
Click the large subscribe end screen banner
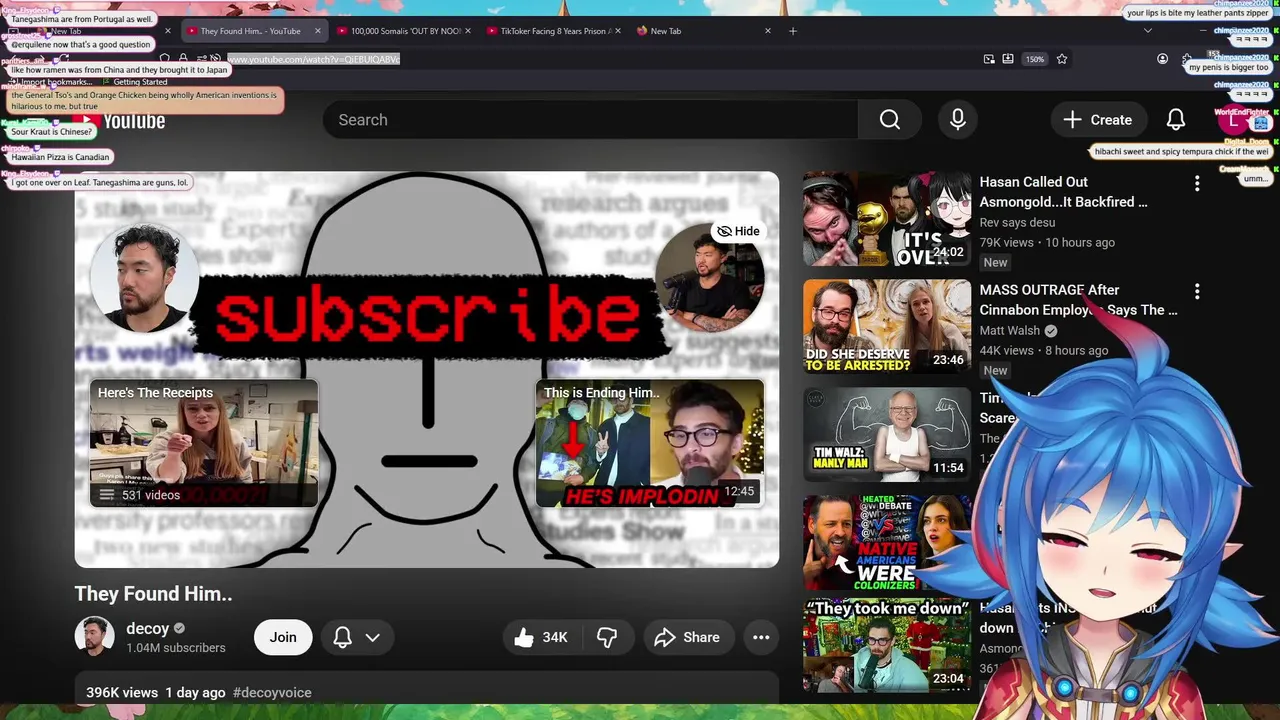click(430, 315)
